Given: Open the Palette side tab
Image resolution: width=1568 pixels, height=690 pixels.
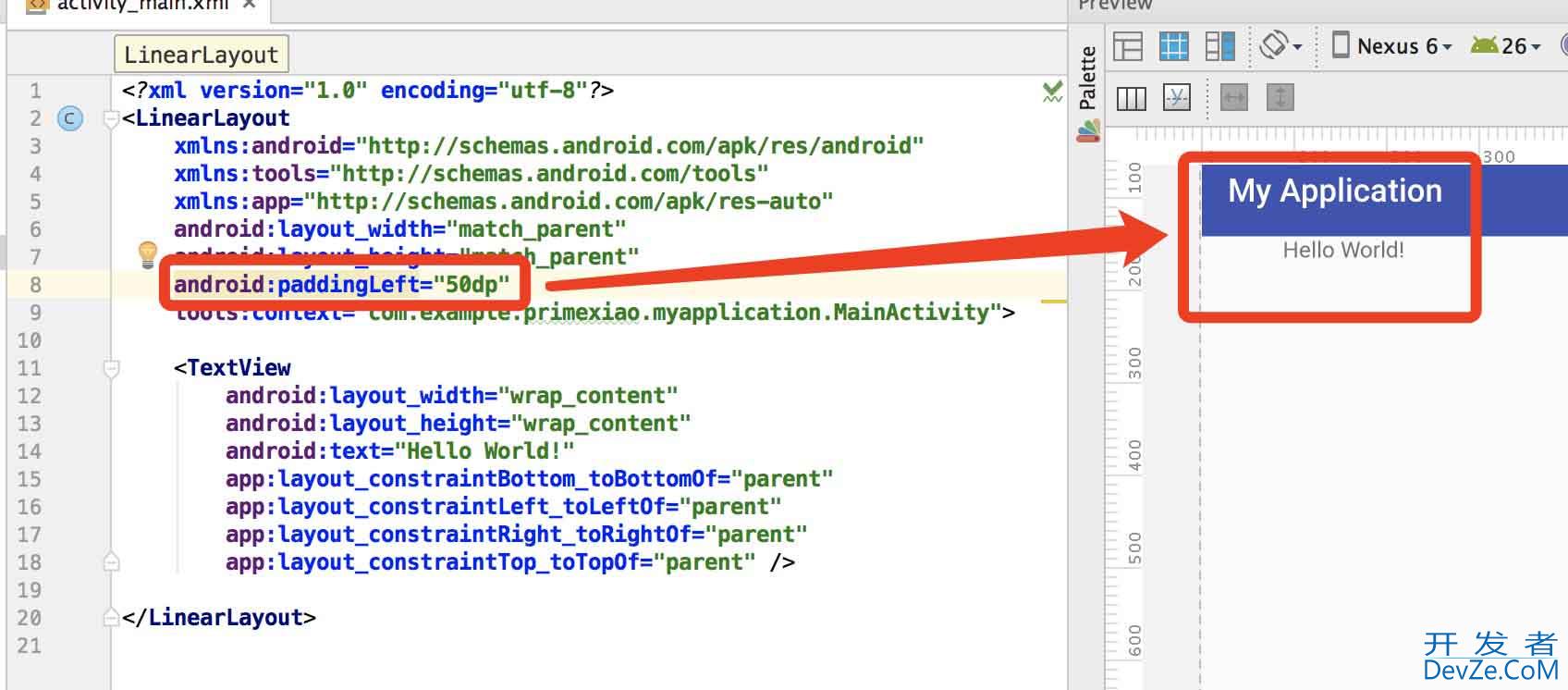Looking at the screenshot, I should (x=1088, y=78).
